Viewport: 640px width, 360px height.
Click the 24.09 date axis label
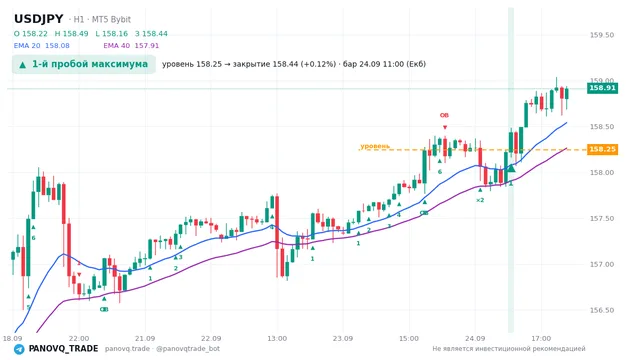click(475, 338)
